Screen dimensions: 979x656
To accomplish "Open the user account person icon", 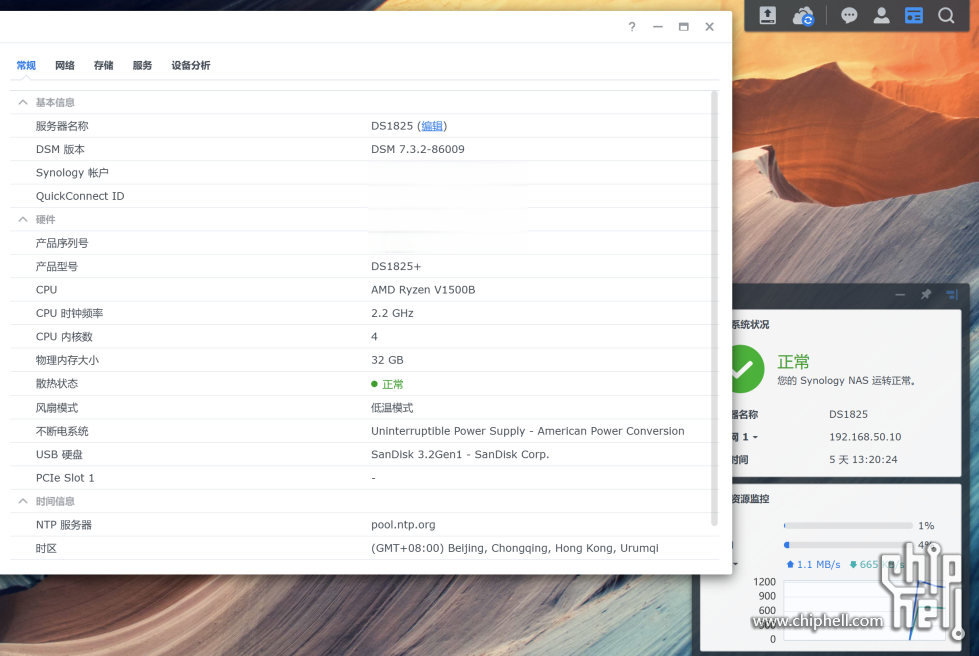I will 881,15.
